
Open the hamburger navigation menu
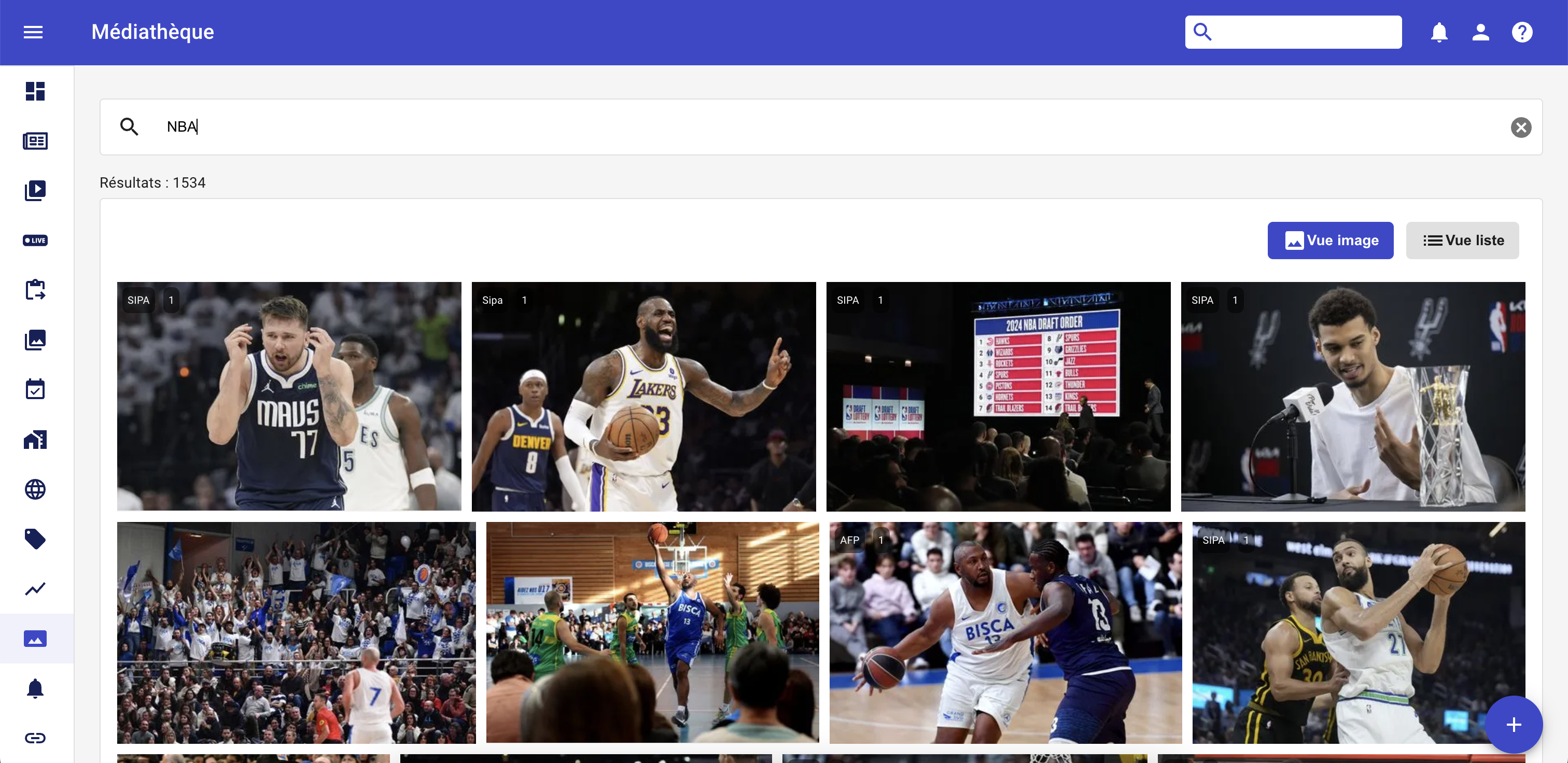click(33, 32)
